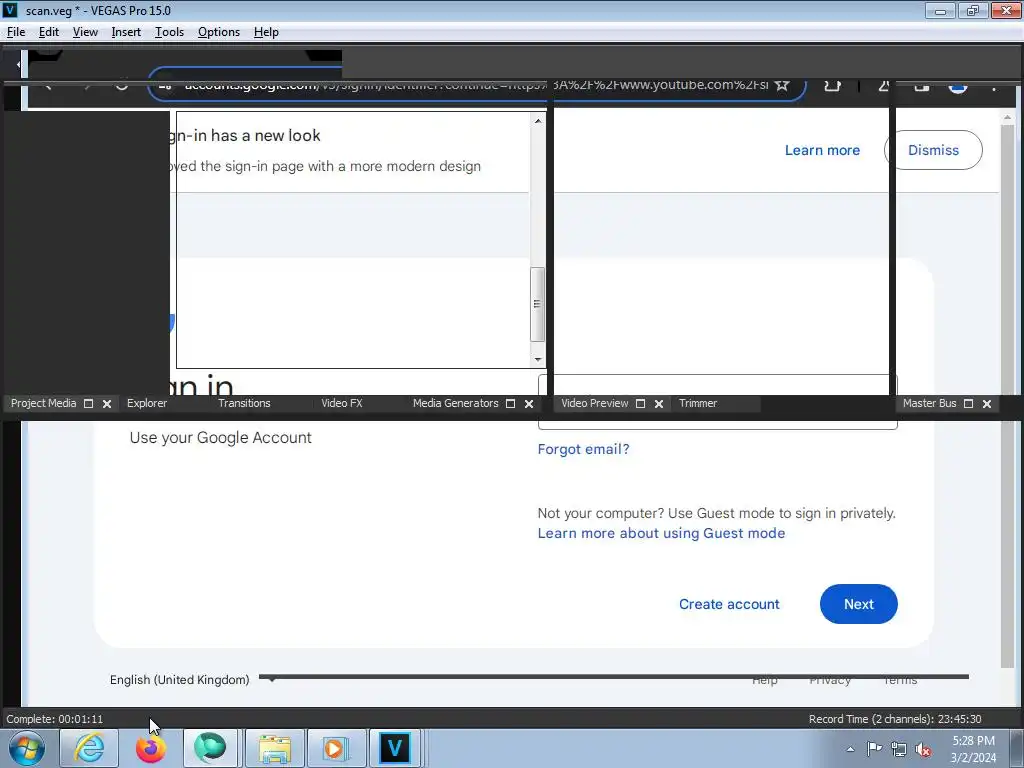
Task: Switch to the Transitions tab
Action: [x=244, y=403]
